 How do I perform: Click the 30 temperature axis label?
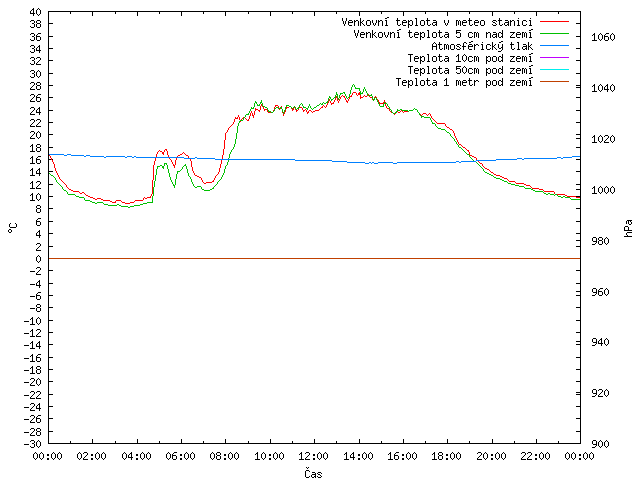click(36, 74)
